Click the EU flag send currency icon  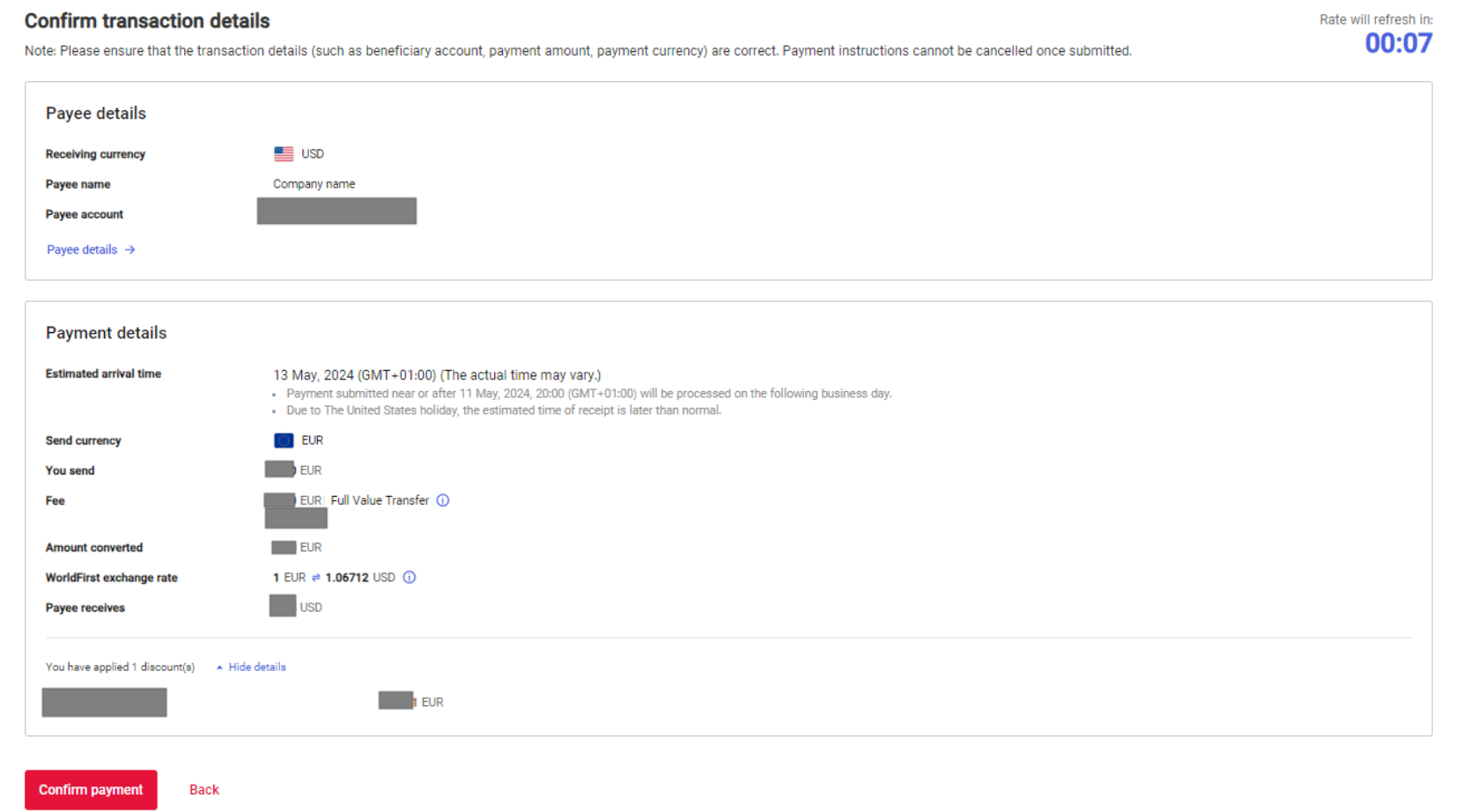pos(284,440)
